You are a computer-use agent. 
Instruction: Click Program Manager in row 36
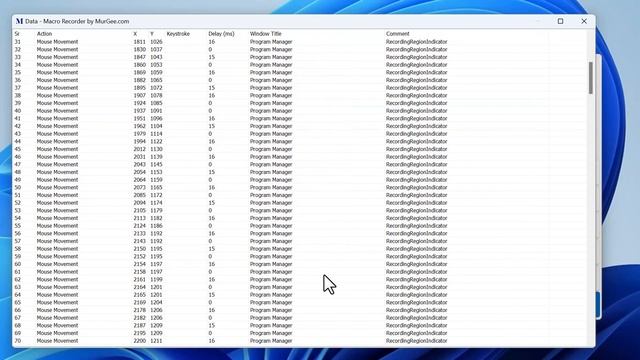tap(271, 80)
